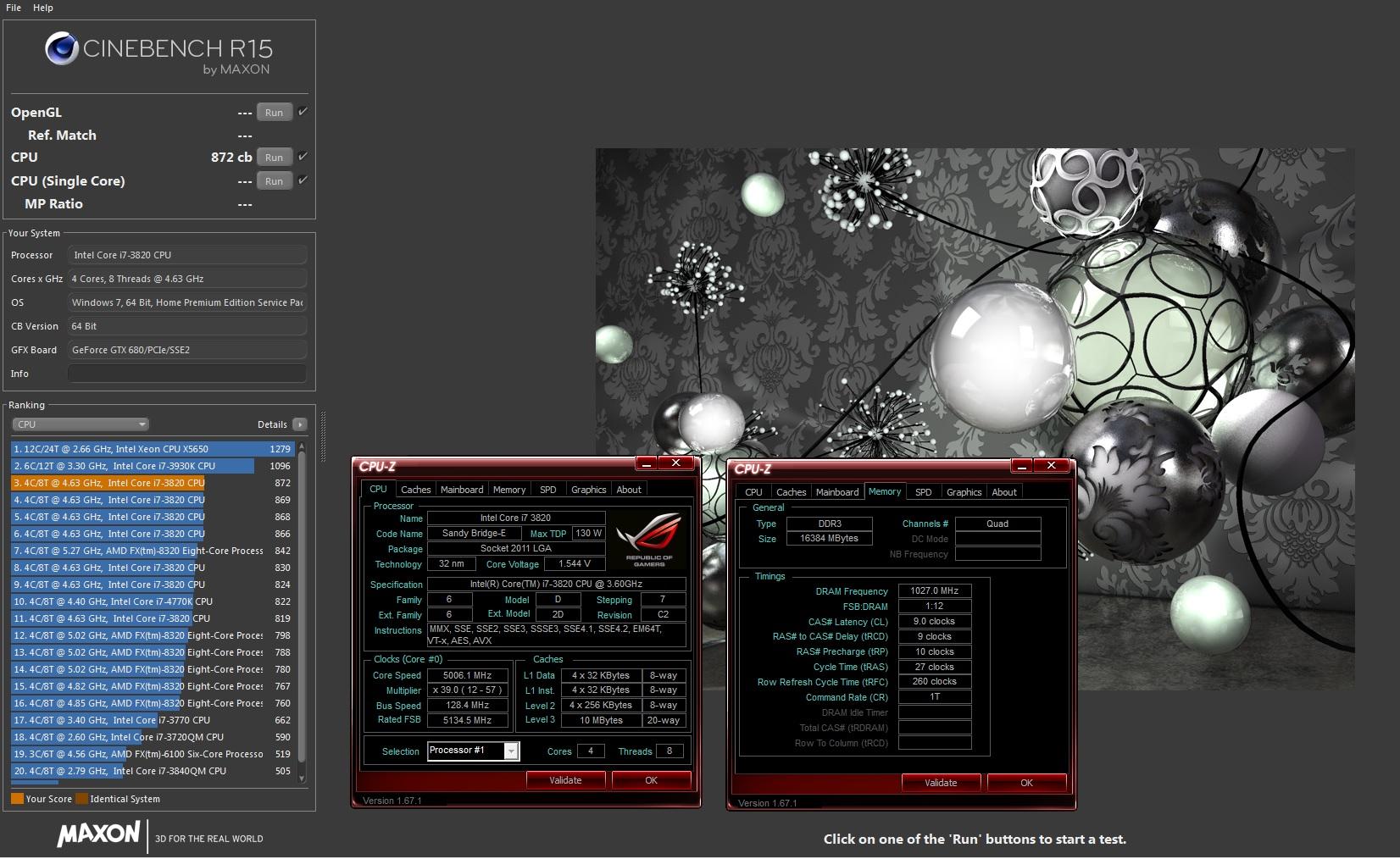
Task: Click the Processor name field i7-3820
Action: 187,255
